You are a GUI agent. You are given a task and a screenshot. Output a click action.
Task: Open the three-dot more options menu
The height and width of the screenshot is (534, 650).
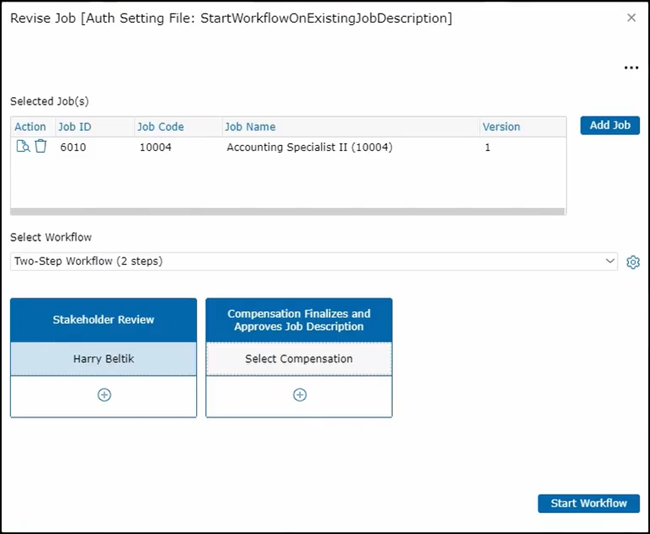point(631,68)
